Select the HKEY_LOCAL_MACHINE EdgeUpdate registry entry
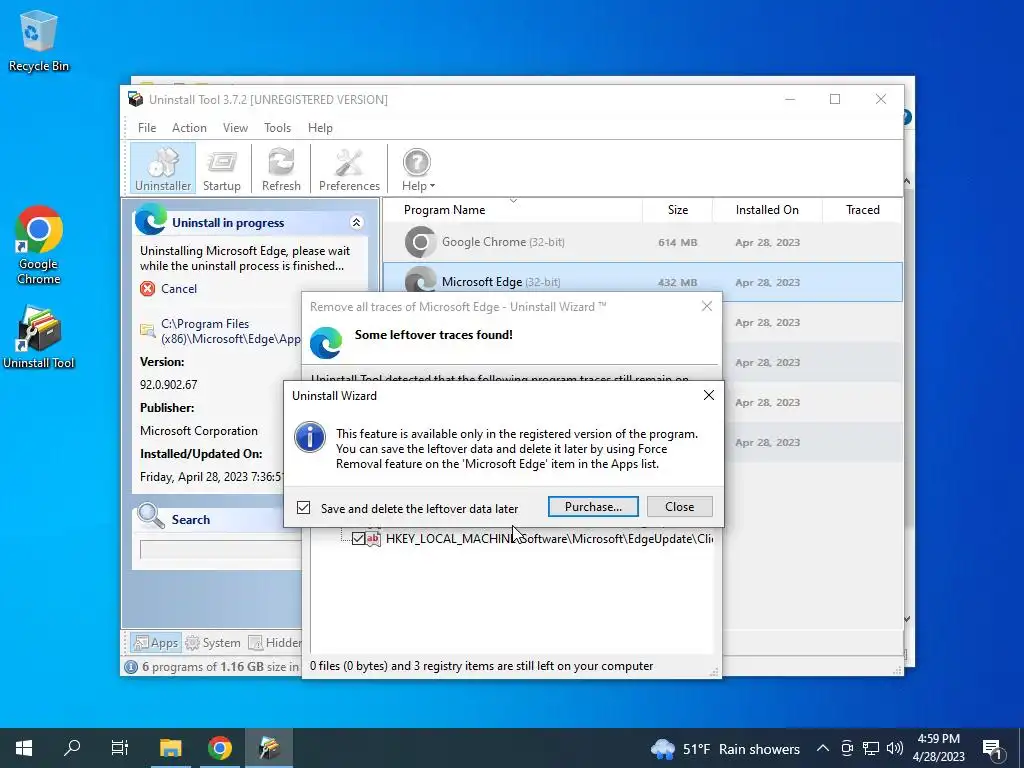This screenshot has height=768, width=1024. tap(549, 539)
